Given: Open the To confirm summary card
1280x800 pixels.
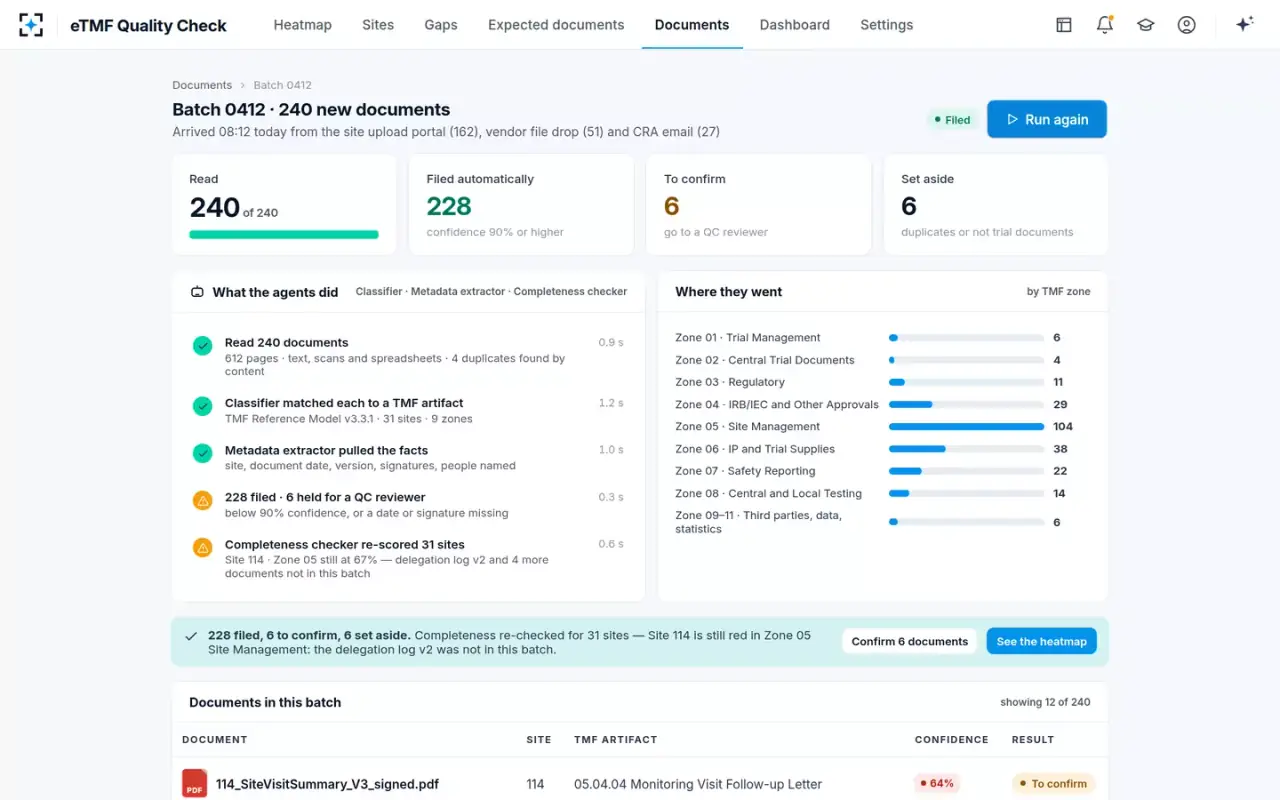Looking at the screenshot, I should click(x=758, y=204).
